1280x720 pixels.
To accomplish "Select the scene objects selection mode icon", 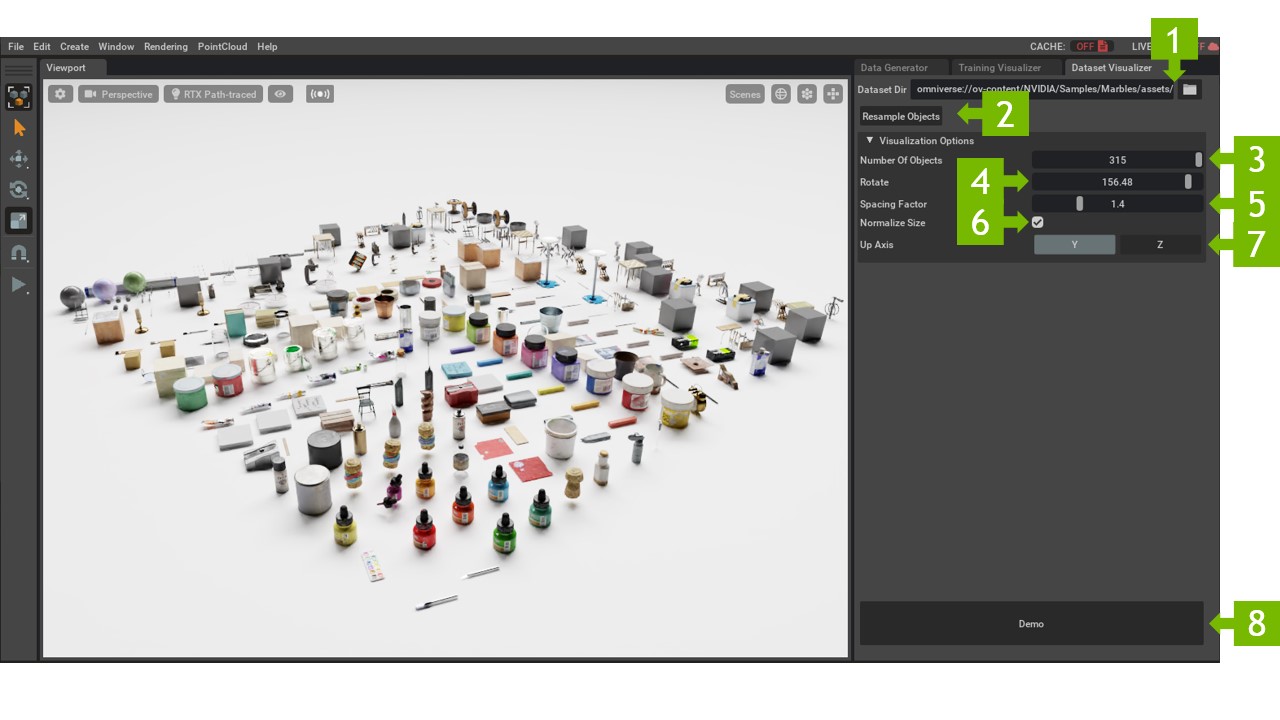I will pyautogui.click(x=19, y=97).
